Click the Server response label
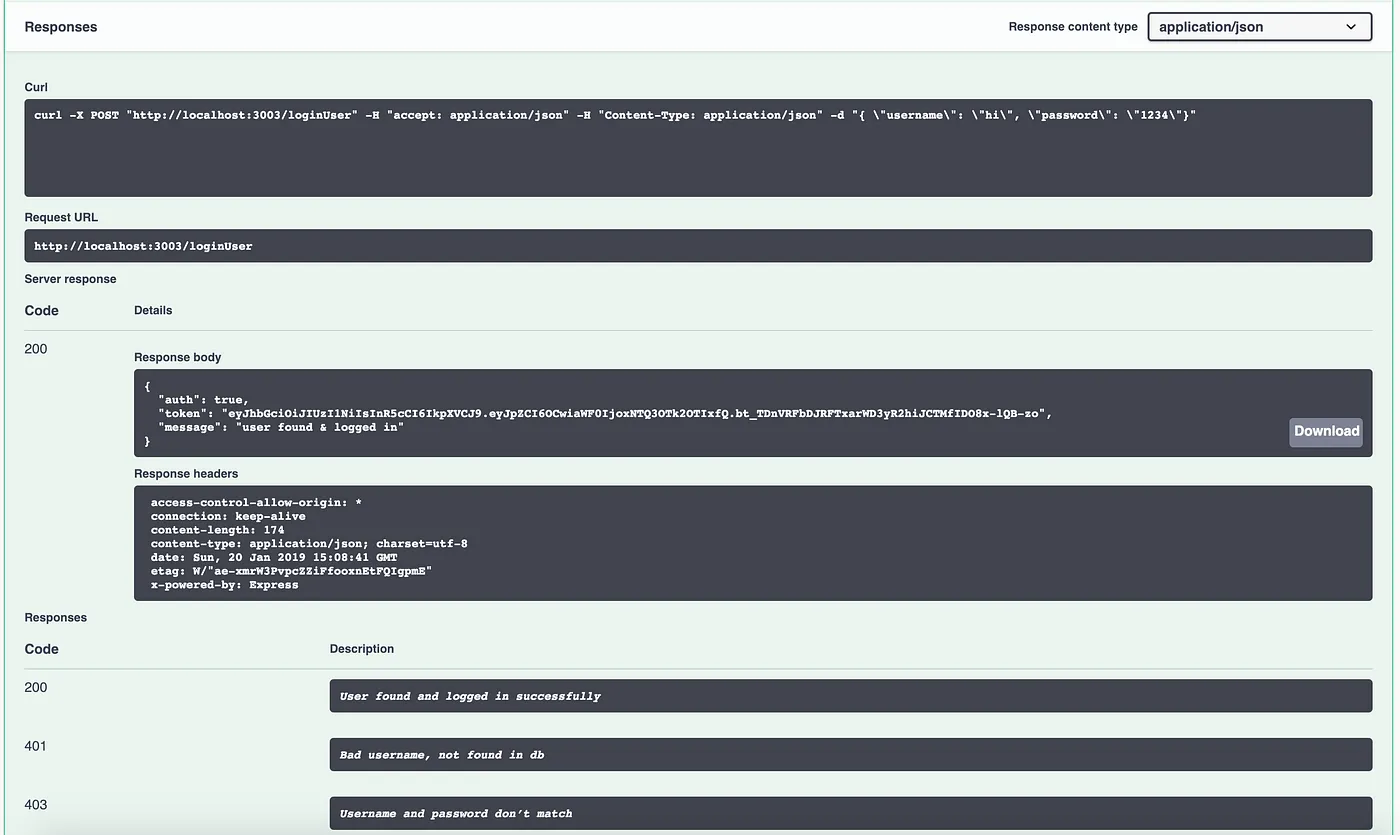Image resolution: width=1400 pixels, height=835 pixels. pos(70,278)
